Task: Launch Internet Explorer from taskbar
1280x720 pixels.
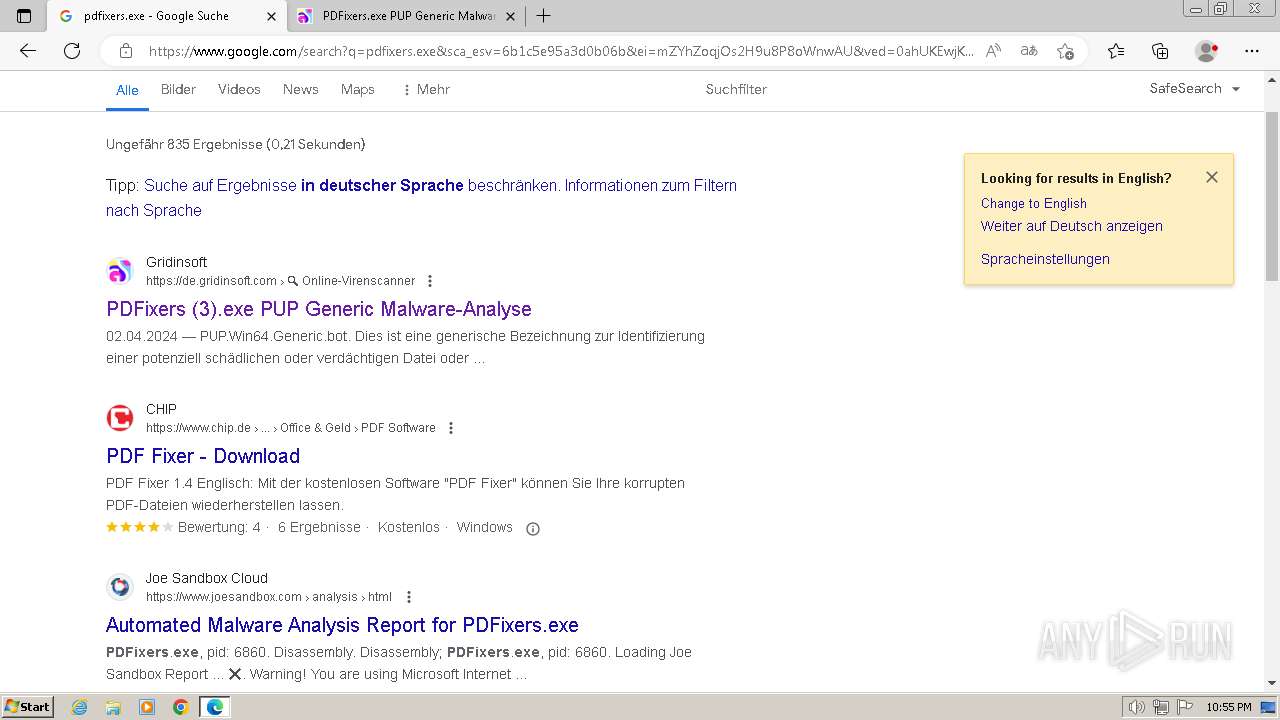Action: click(80, 707)
